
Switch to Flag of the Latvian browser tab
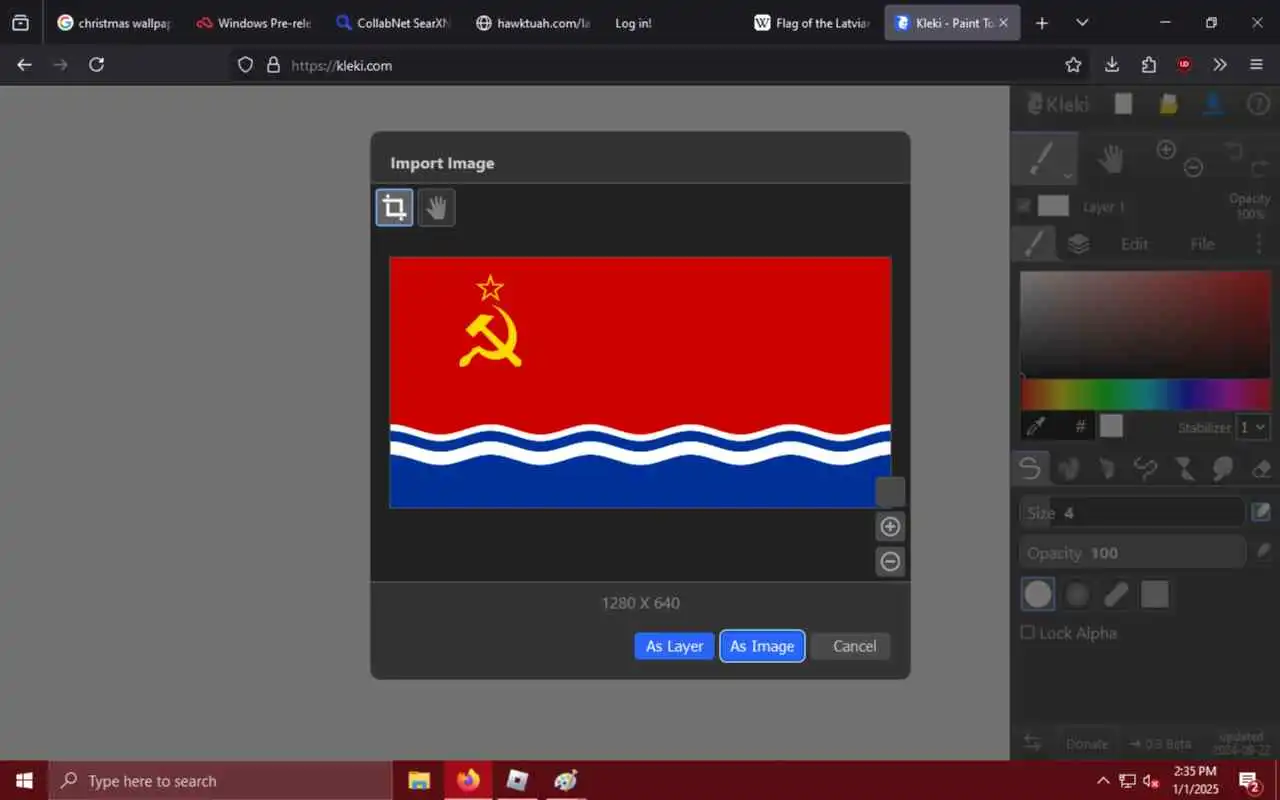[811, 23]
